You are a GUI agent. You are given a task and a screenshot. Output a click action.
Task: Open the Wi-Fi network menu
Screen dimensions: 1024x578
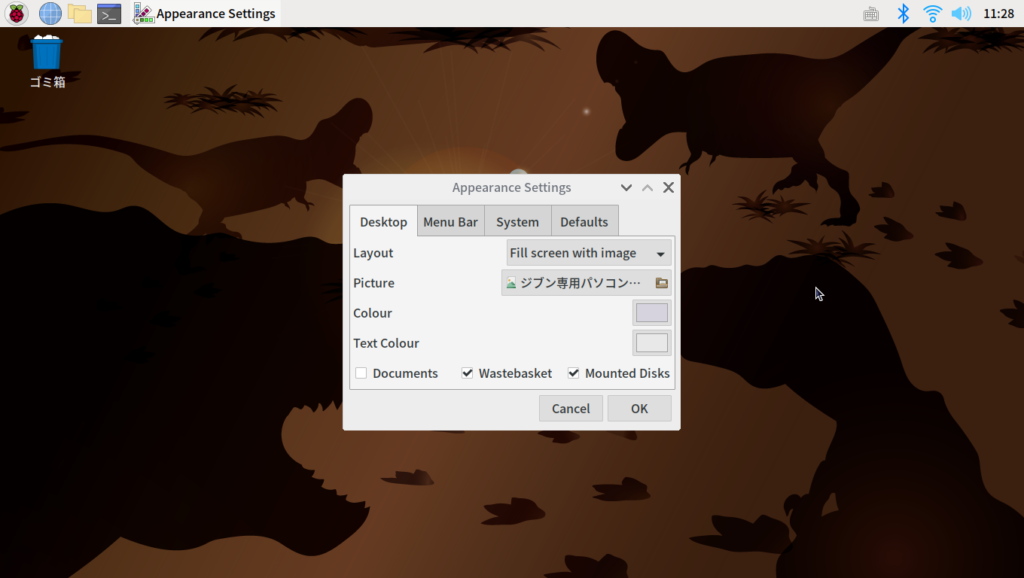(x=932, y=14)
